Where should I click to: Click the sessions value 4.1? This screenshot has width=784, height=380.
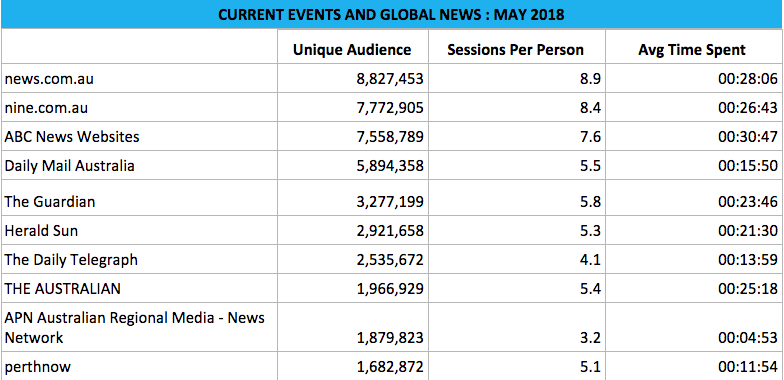(x=590, y=260)
